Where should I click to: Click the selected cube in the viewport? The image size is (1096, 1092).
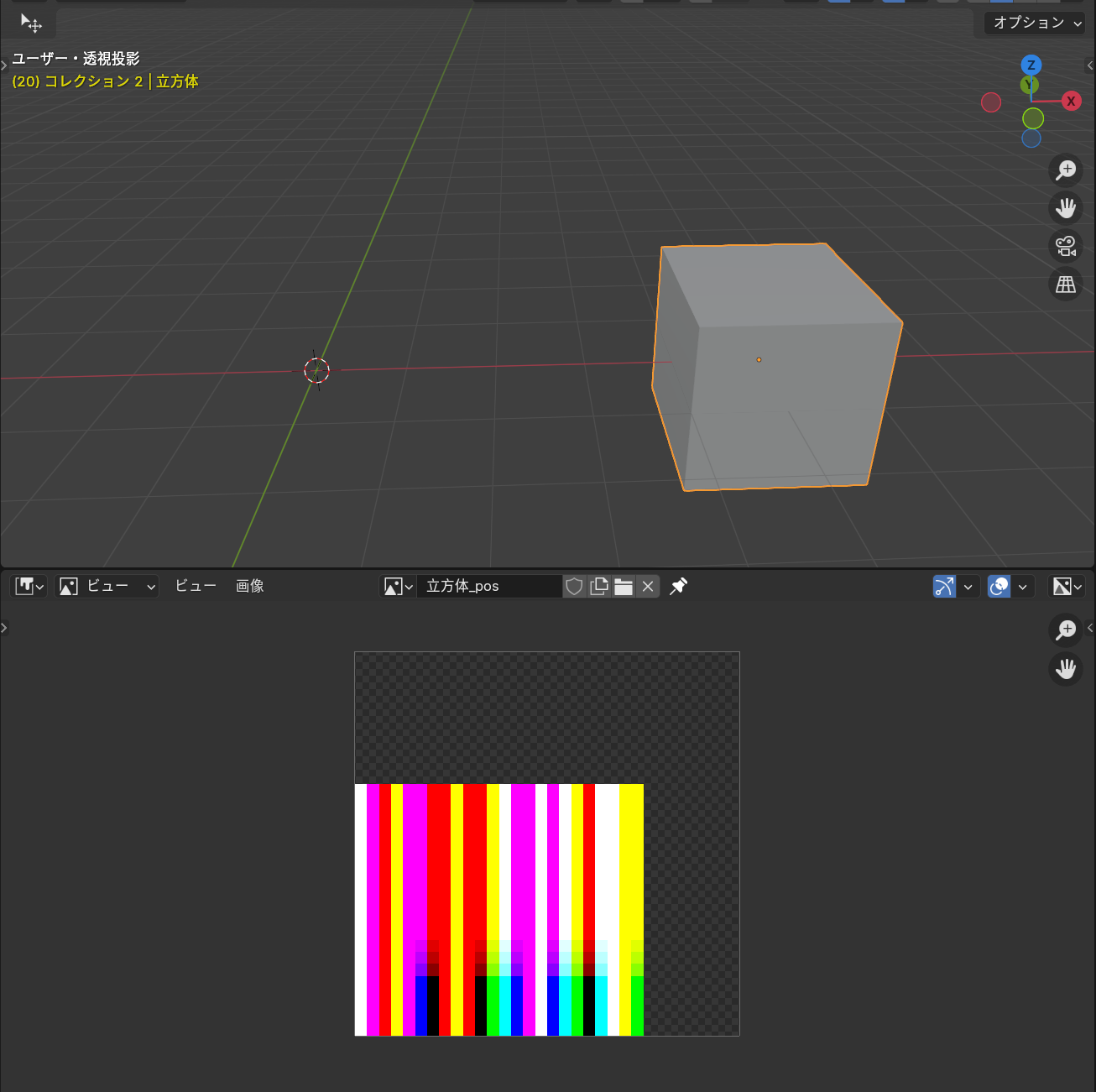(776, 367)
